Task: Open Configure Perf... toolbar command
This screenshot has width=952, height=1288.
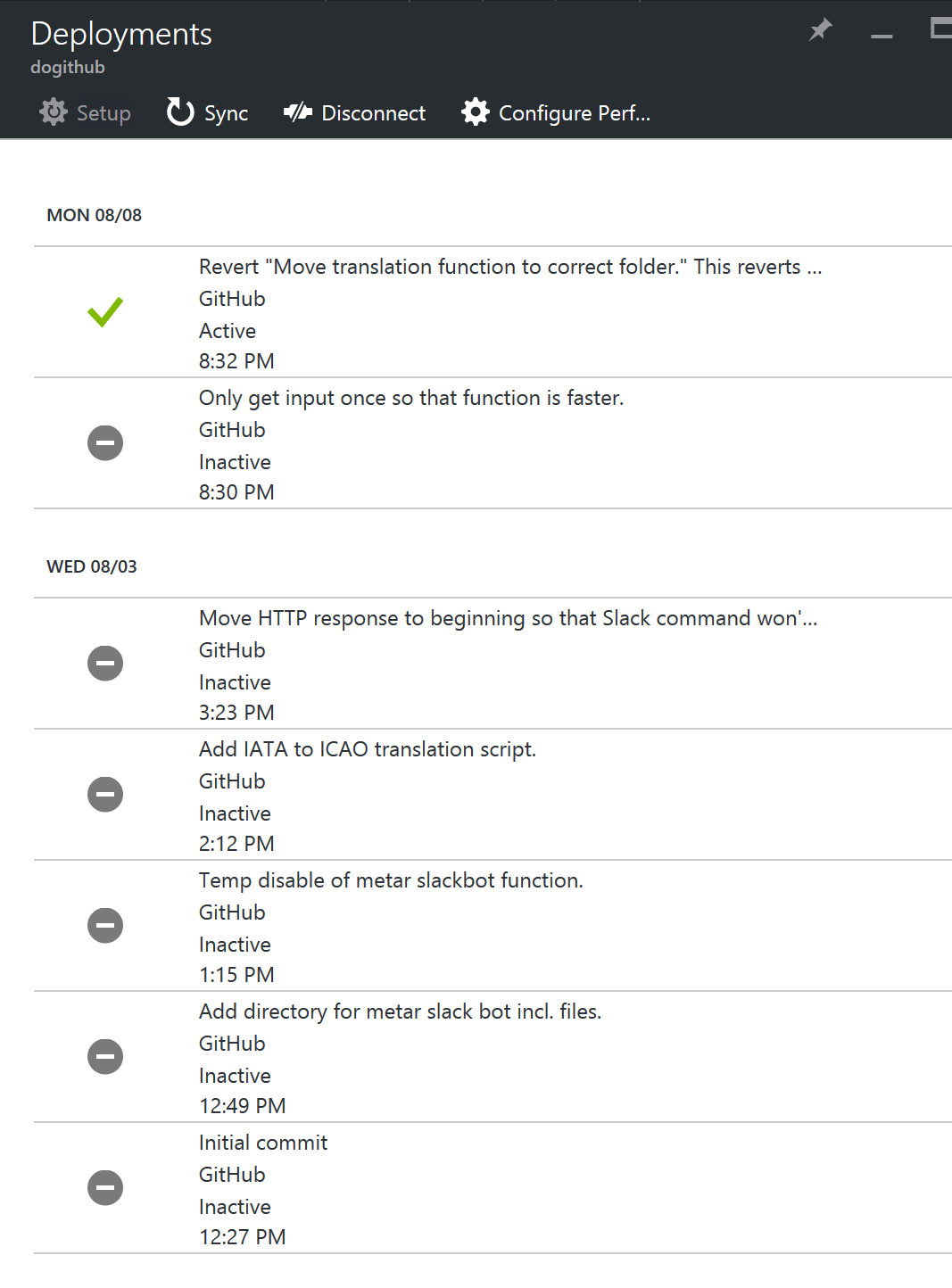Action: (556, 112)
